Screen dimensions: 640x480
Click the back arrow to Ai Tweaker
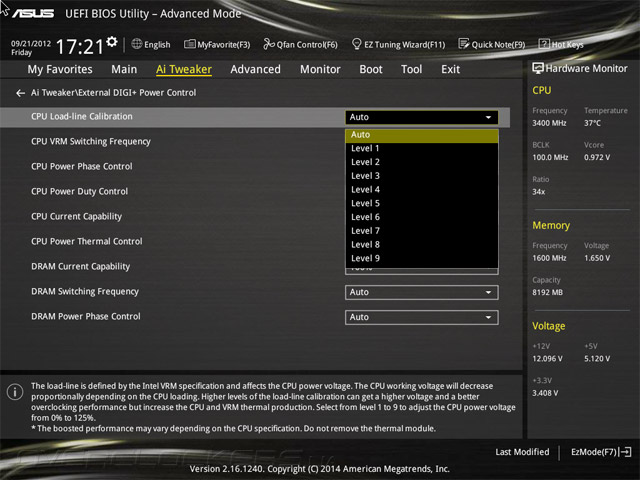click(20, 93)
